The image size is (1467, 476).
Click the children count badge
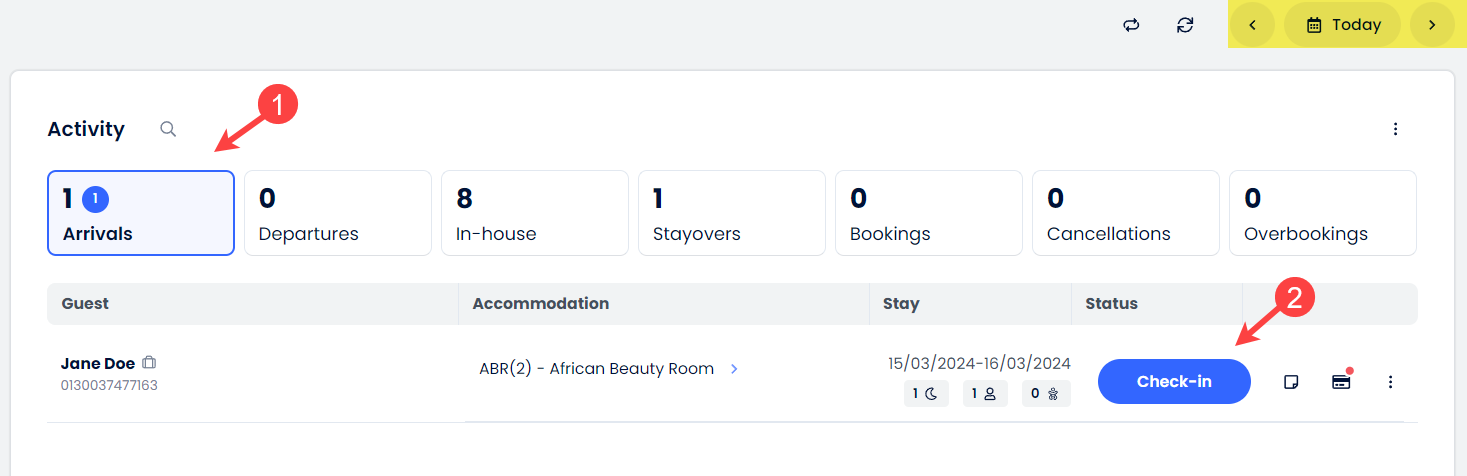[1045, 394]
